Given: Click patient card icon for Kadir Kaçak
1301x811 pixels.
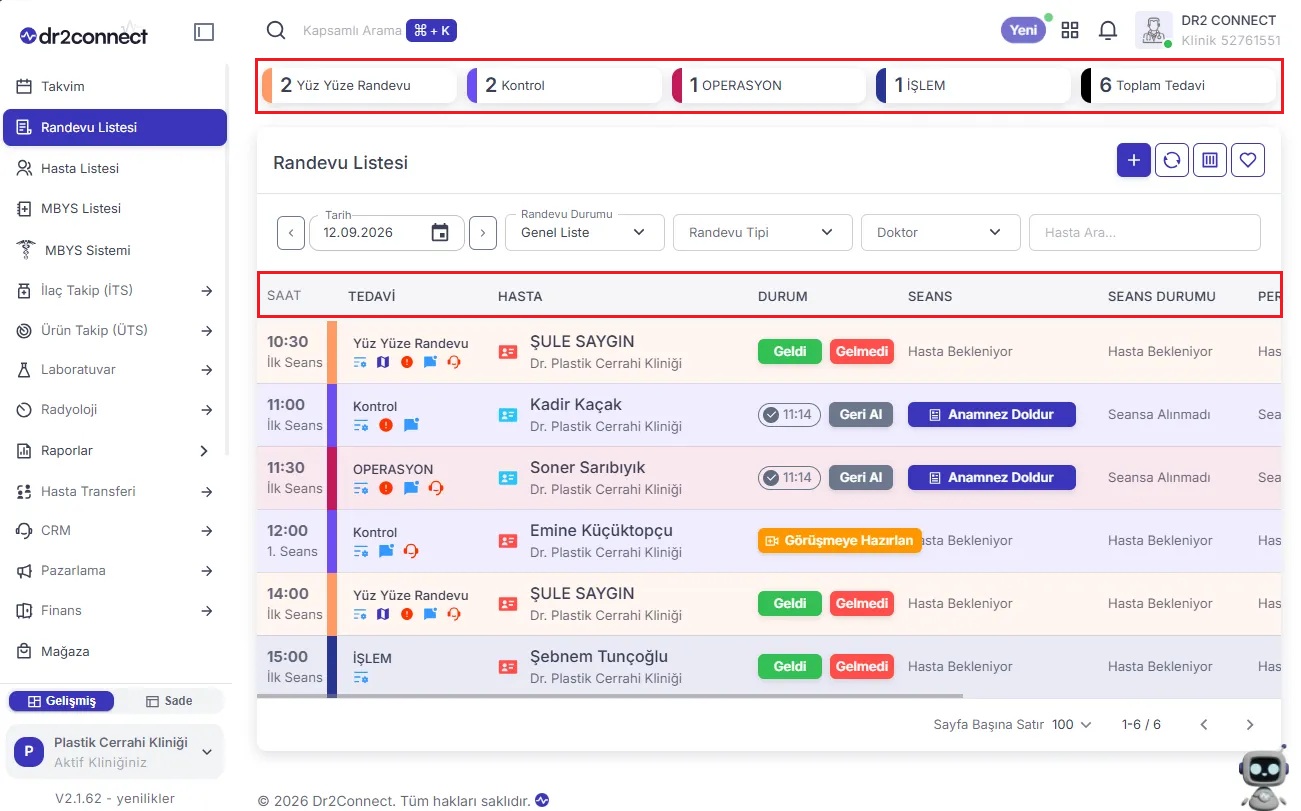Looking at the screenshot, I should (x=508, y=415).
